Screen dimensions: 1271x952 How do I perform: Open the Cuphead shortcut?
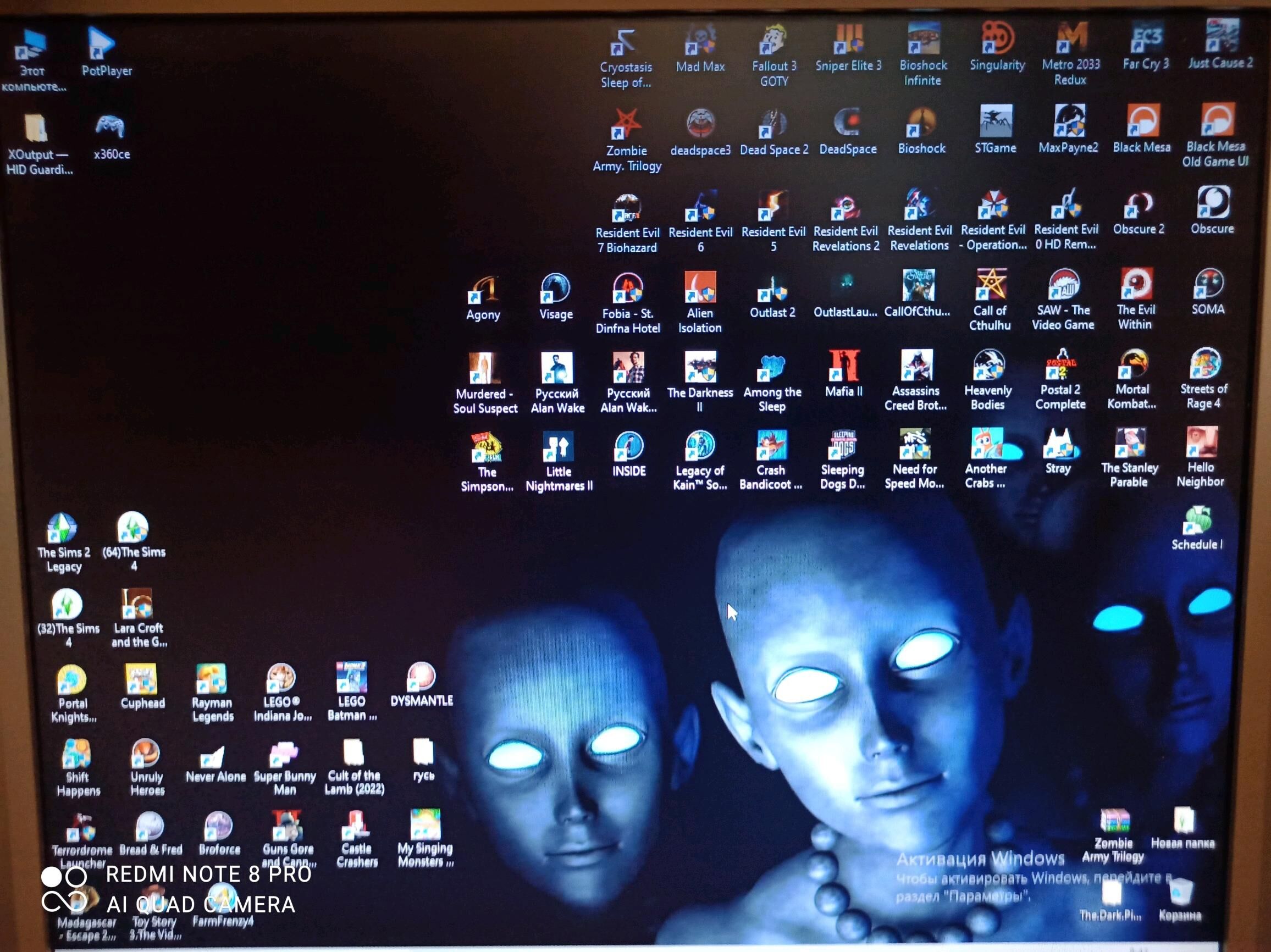tap(141, 679)
